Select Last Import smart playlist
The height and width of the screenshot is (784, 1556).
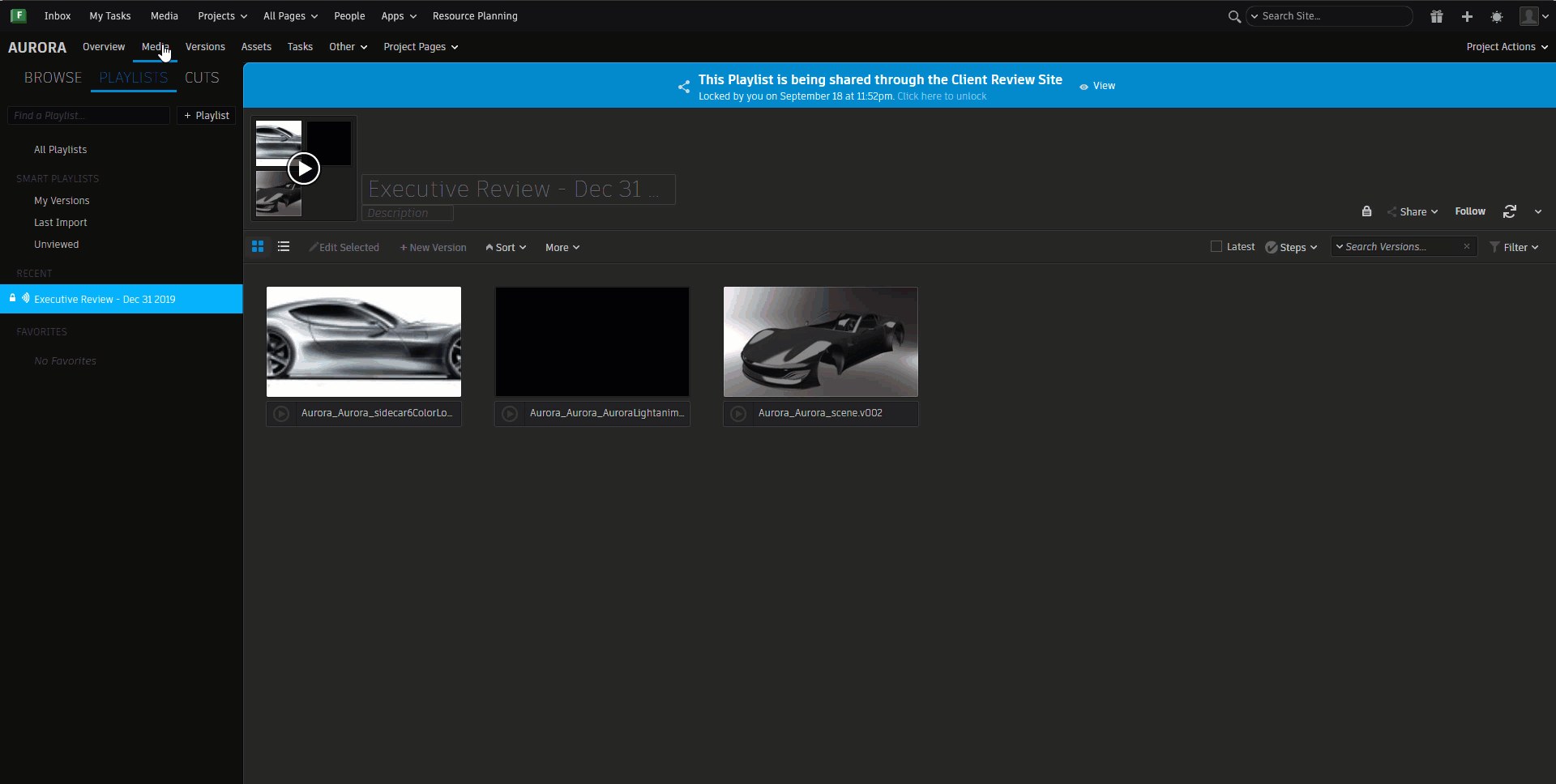coord(61,223)
